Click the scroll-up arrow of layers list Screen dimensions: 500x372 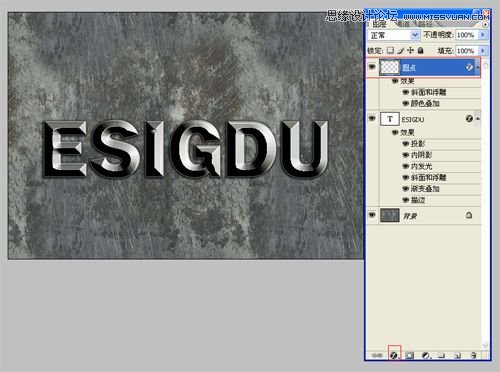coord(485,65)
